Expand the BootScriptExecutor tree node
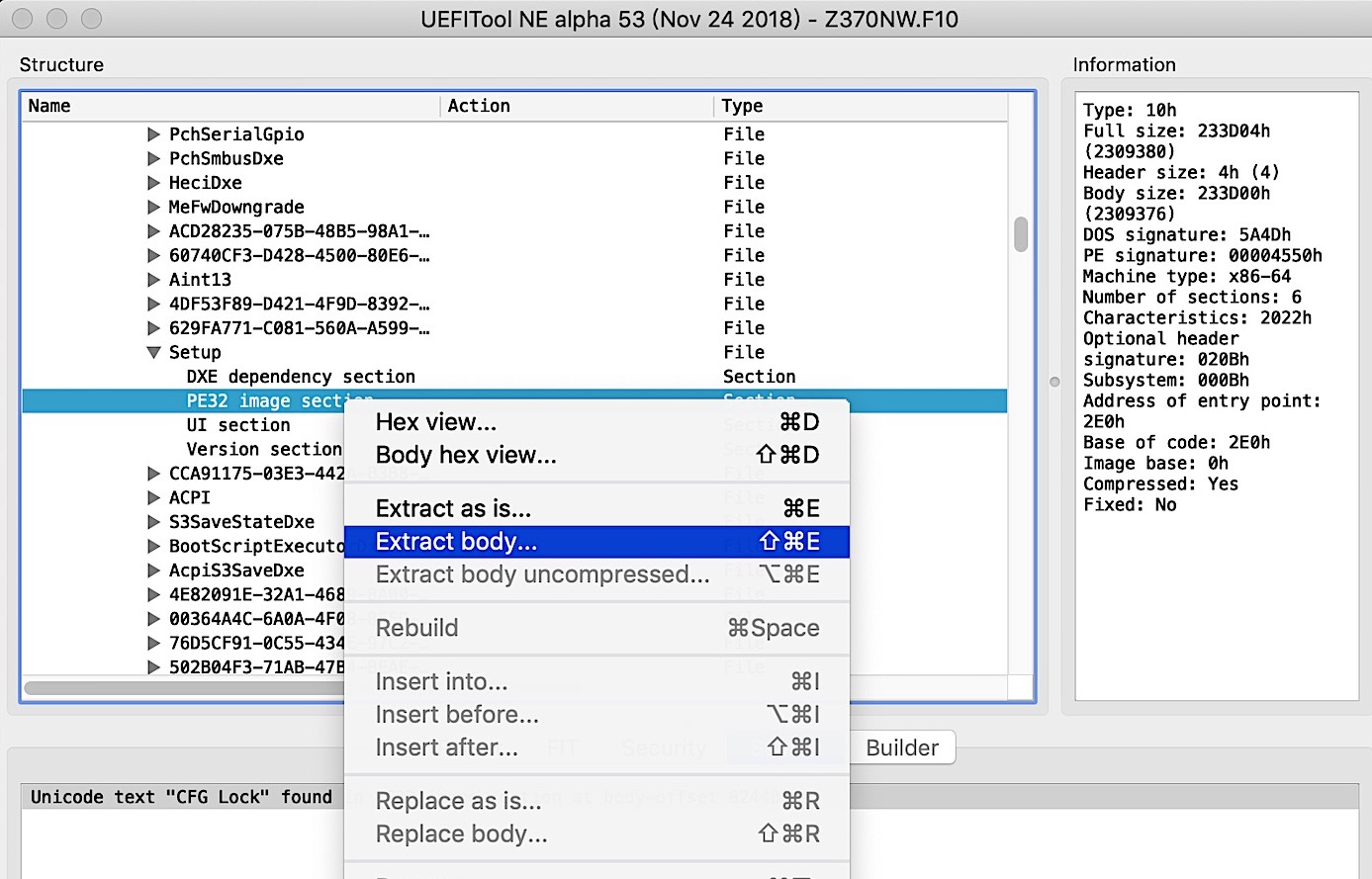The height and width of the screenshot is (879, 1372). 153,546
